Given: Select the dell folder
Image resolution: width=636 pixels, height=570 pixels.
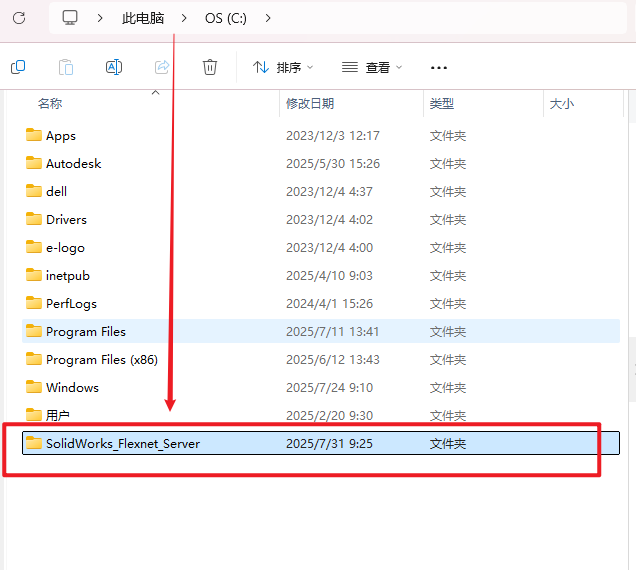Looking at the screenshot, I should pyautogui.click(x=320, y=191).
